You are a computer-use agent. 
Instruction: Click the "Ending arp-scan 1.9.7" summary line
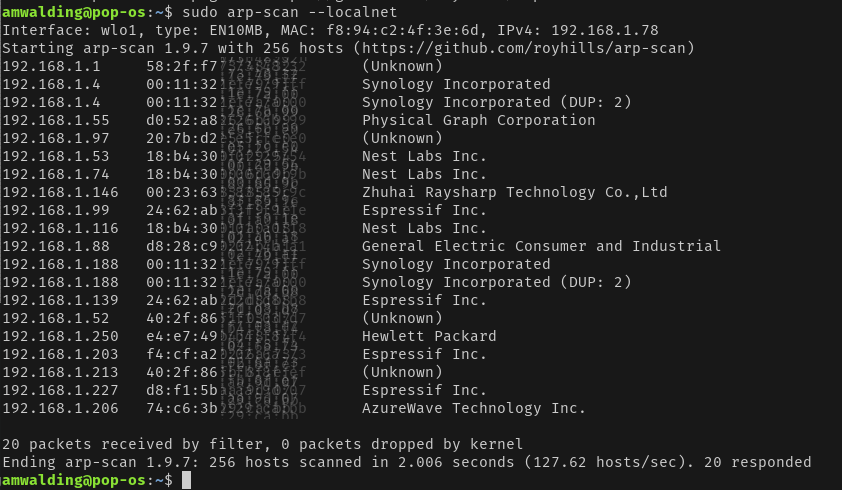tap(405, 462)
